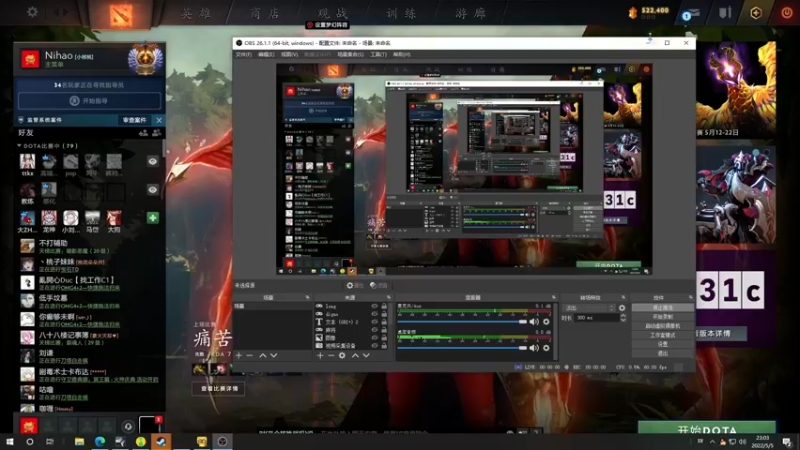This screenshot has width=800, height=450.
Task: Move scene up with arrow icon
Action: [263, 355]
